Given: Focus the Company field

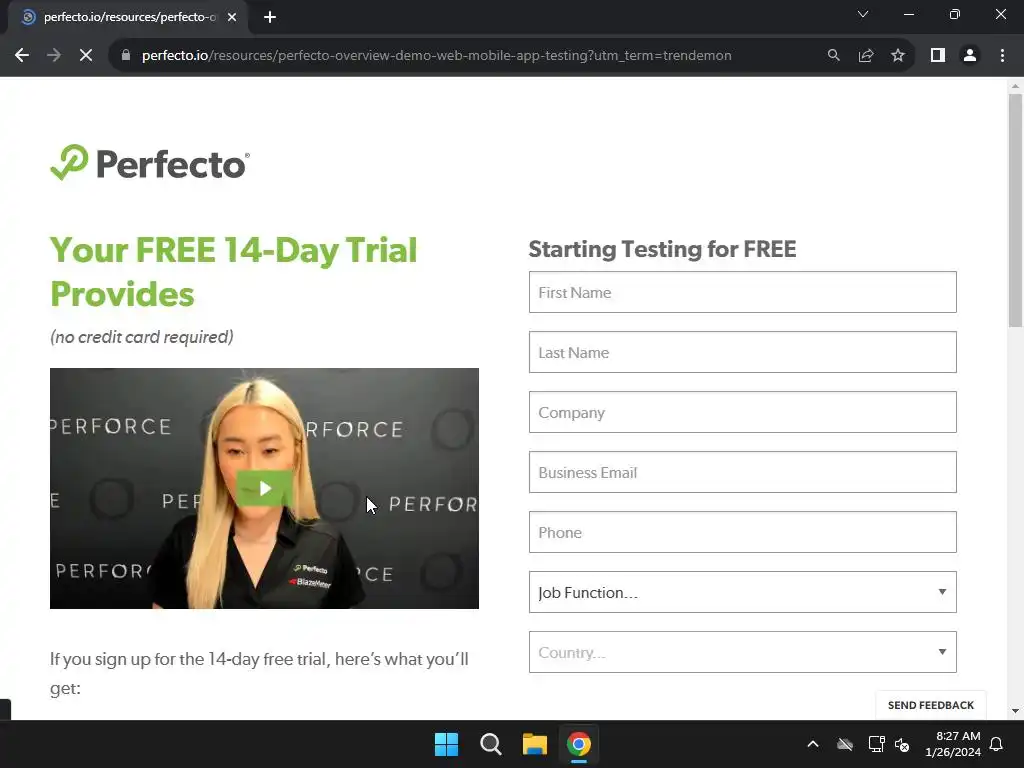Looking at the screenshot, I should (743, 412).
